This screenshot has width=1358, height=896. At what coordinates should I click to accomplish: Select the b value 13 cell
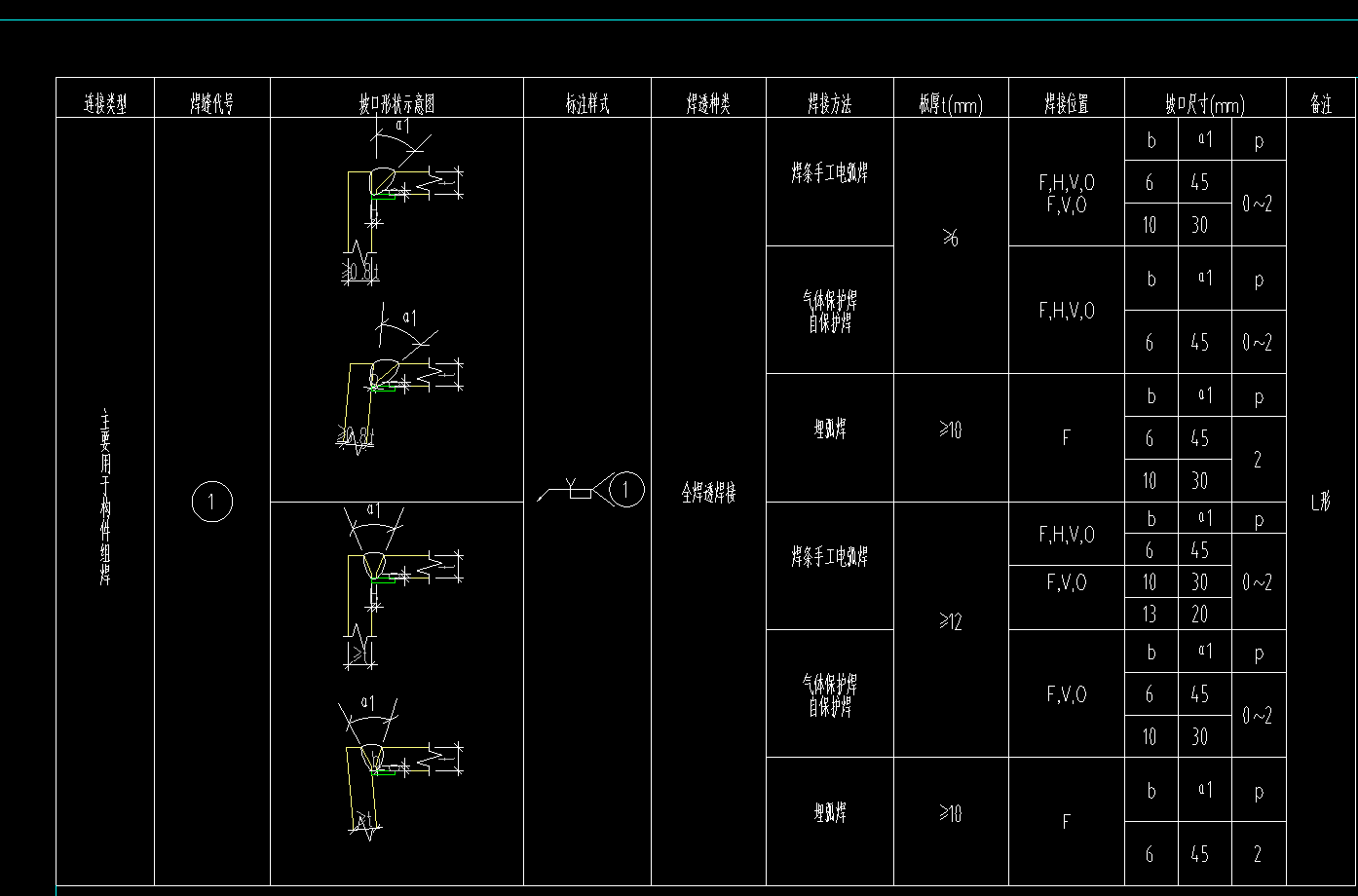click(1151, 614)
